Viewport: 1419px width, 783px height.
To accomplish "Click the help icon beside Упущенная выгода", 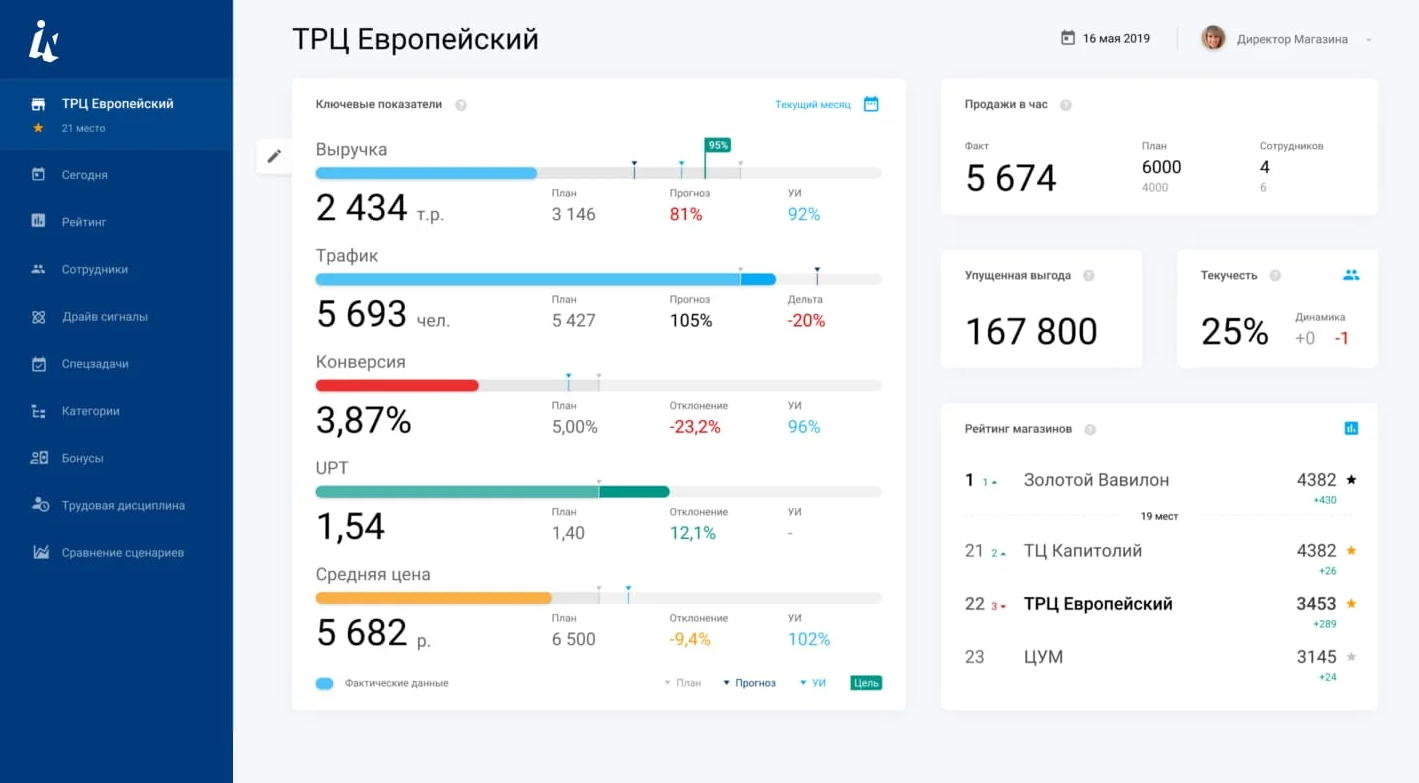I will coord(1089,276).
